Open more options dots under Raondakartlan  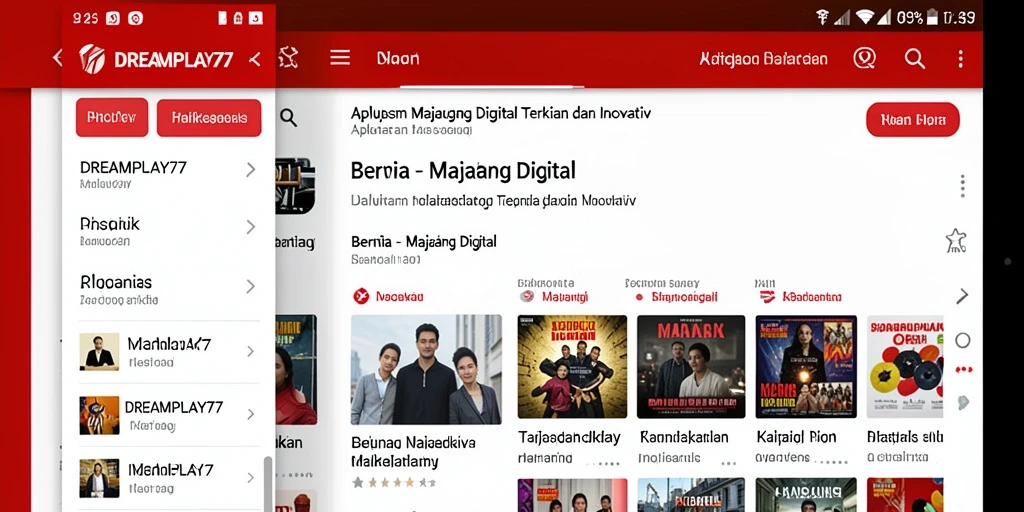[728, 464]
